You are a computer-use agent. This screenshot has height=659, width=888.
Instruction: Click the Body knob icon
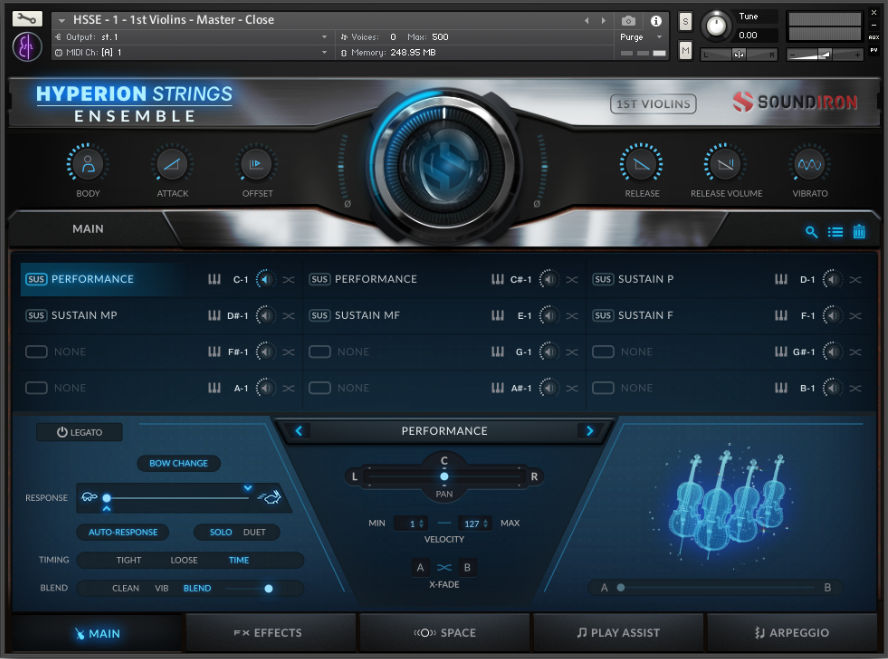pyautogui.click(x=88, y=164)
